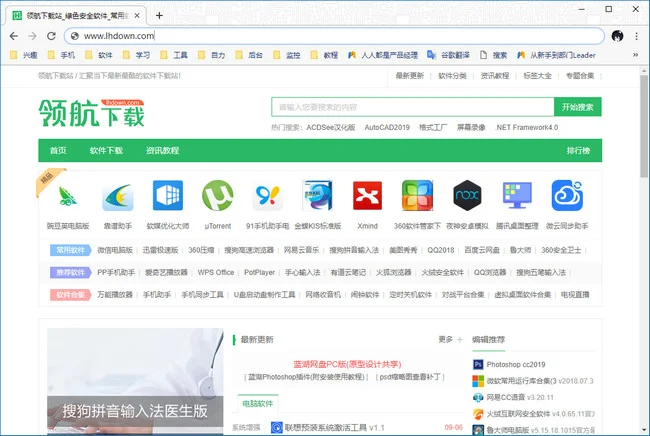Select the 资讯教程 green navigation item
Image resolution: width=650 pixels, height=436 pixels.
[162, 150]
